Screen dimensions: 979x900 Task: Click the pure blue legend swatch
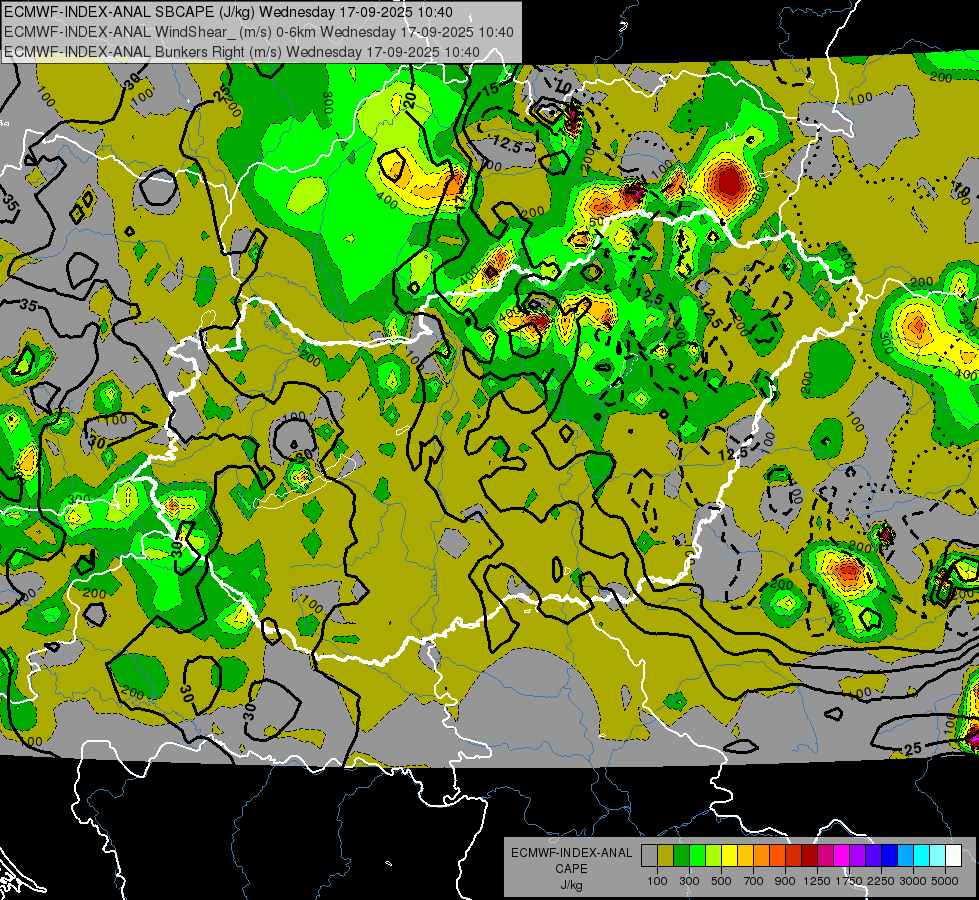(890, 856)
